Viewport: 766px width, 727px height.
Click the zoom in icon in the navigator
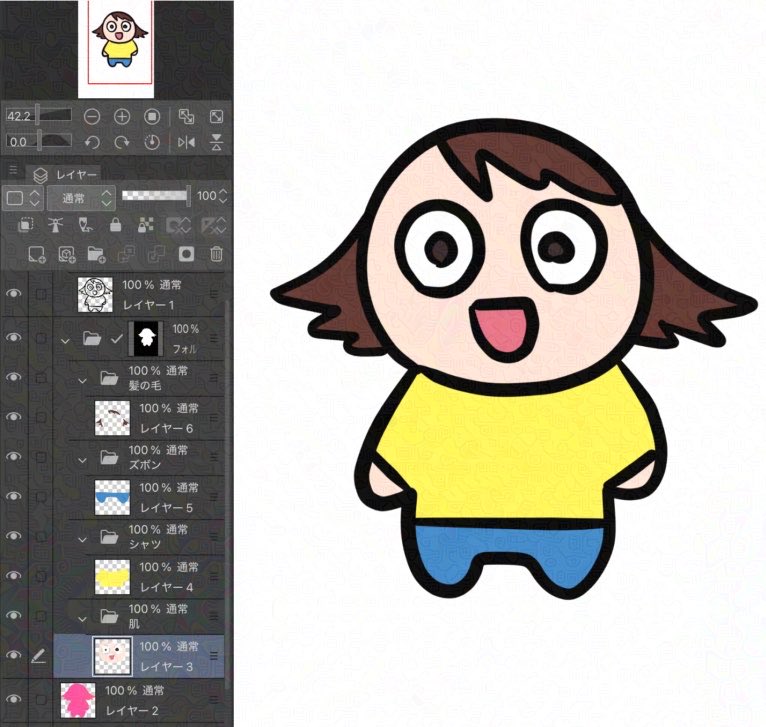tap(122, 116)
